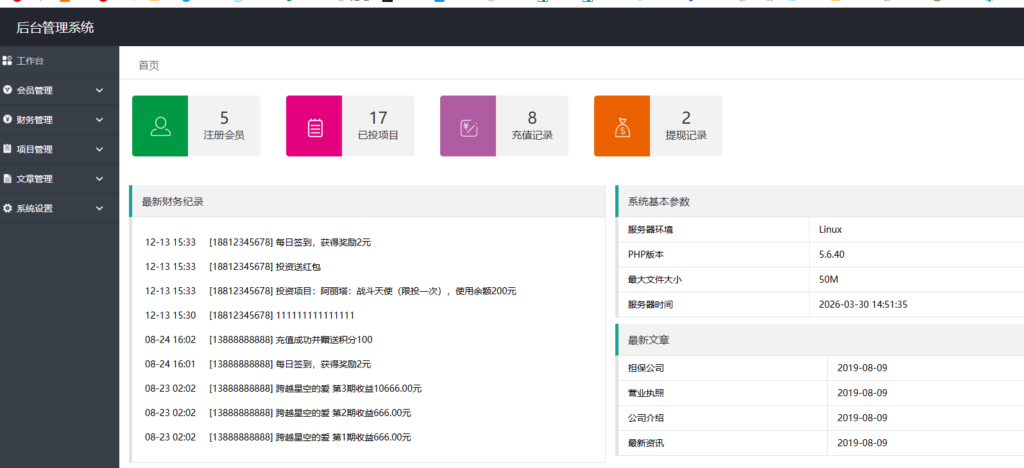Click the 财务管理 sidebar icon

(x=7, y=119)
